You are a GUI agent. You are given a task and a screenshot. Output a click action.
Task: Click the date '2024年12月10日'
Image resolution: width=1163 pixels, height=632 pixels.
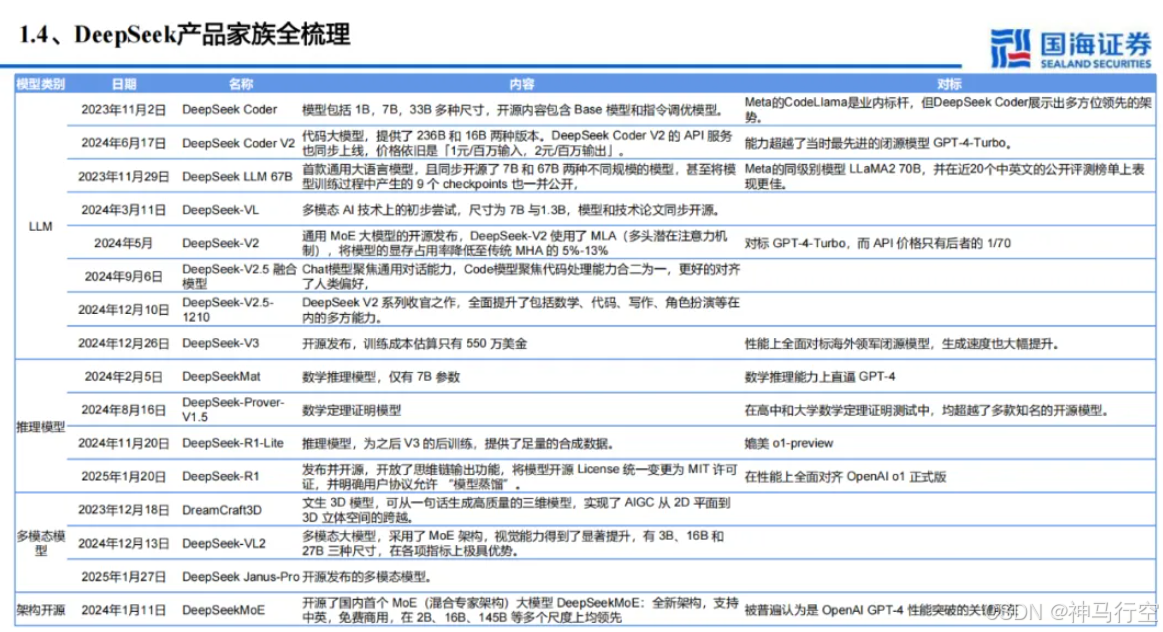[124, 310]
